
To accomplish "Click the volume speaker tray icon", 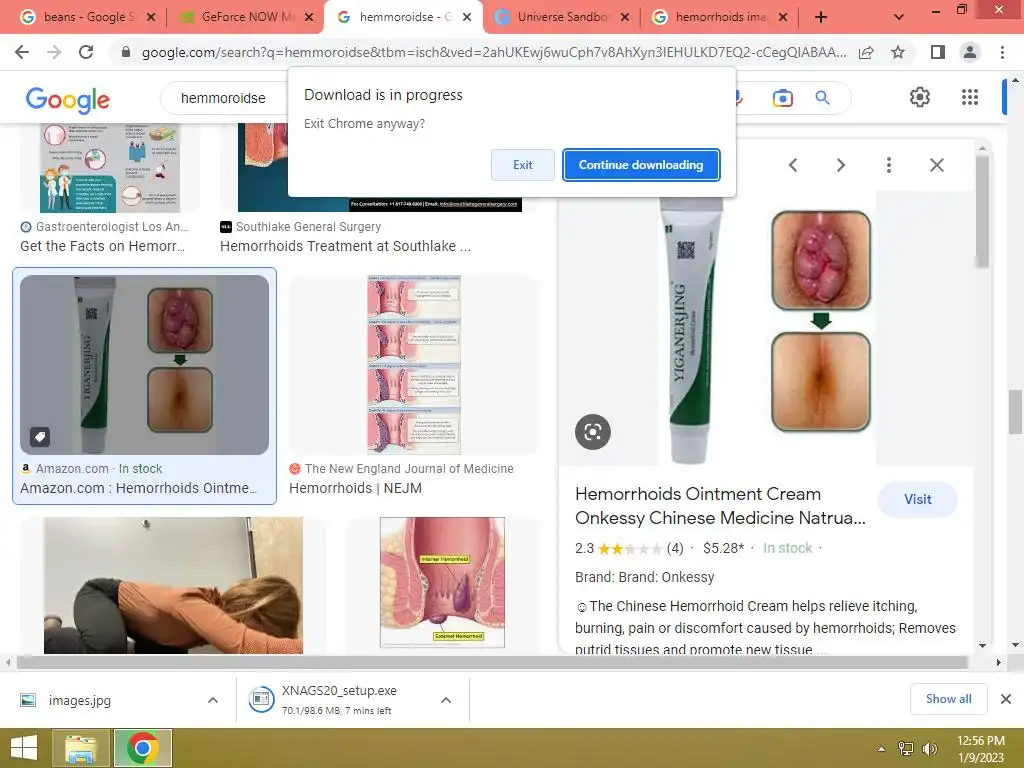I will click(x=930, y=749).
